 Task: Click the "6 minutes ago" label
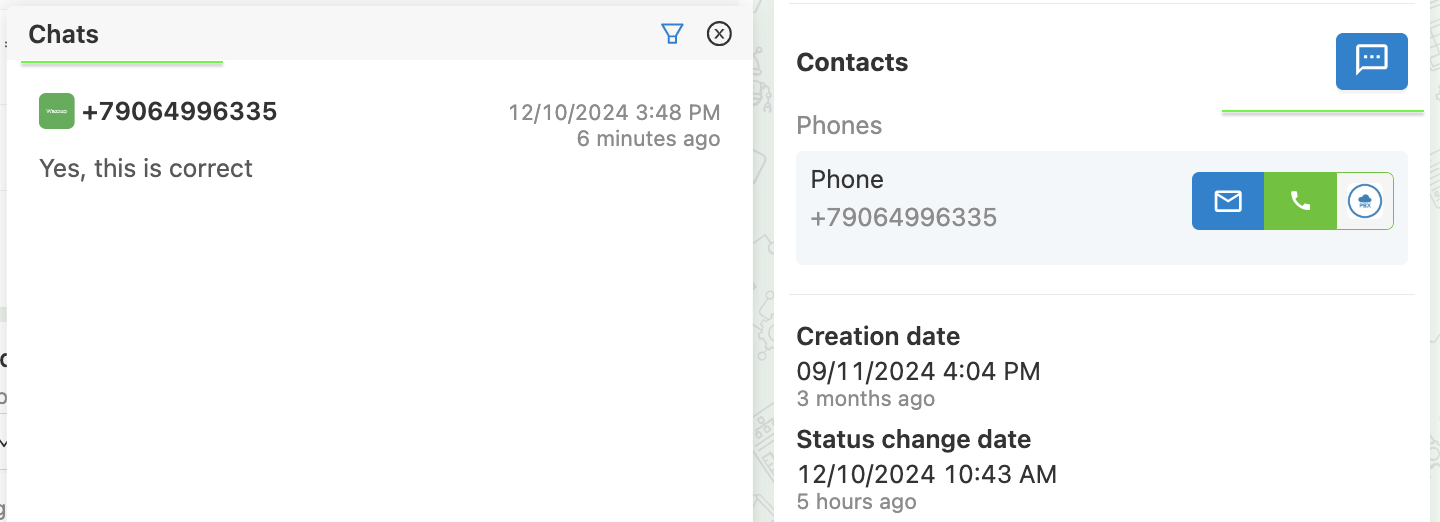click(648, 138)
